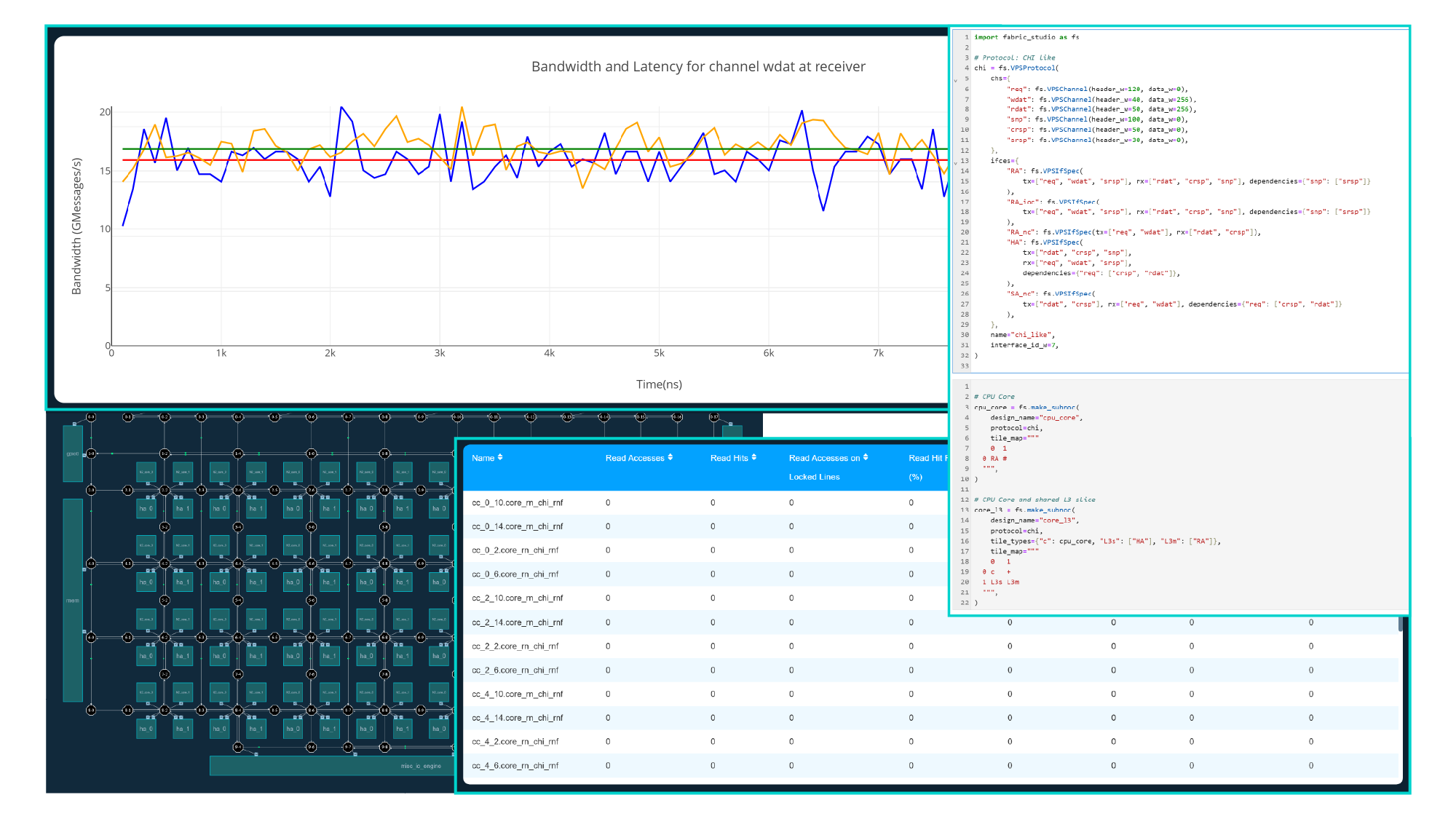Screen dimensions: 1456x819
Task: Click the red horizontal line in chart
Action: coord(535,159)
